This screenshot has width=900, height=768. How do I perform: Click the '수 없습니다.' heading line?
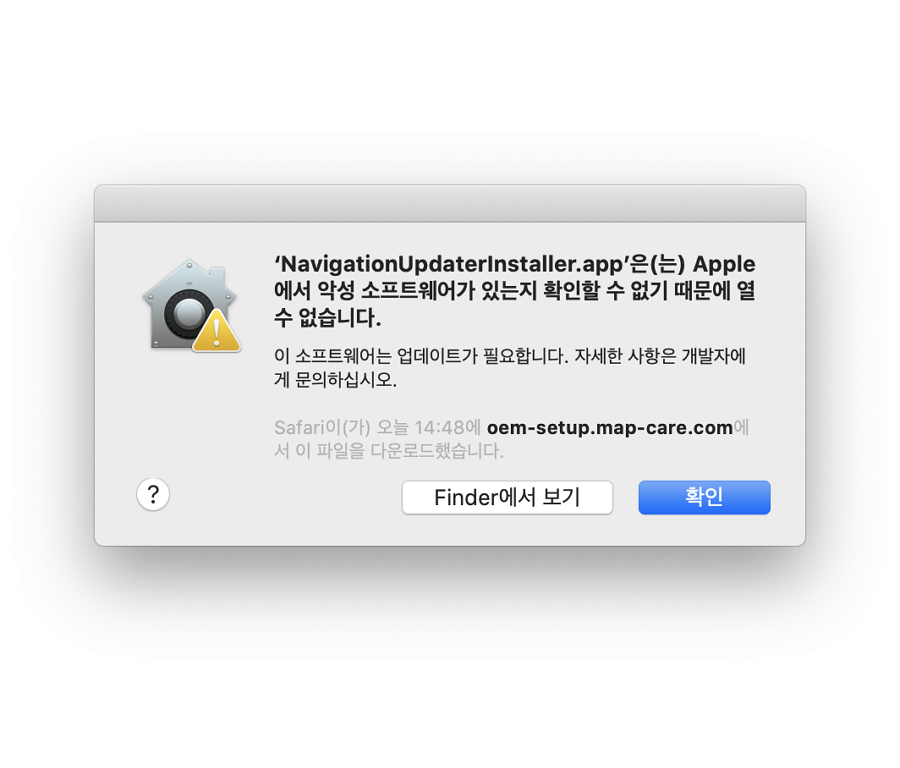328,317
